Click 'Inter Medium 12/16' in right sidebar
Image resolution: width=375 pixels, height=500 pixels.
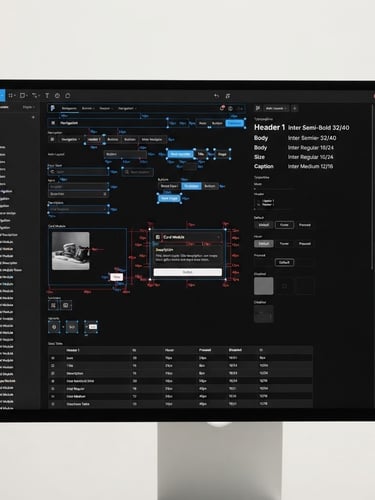(310, 166)
